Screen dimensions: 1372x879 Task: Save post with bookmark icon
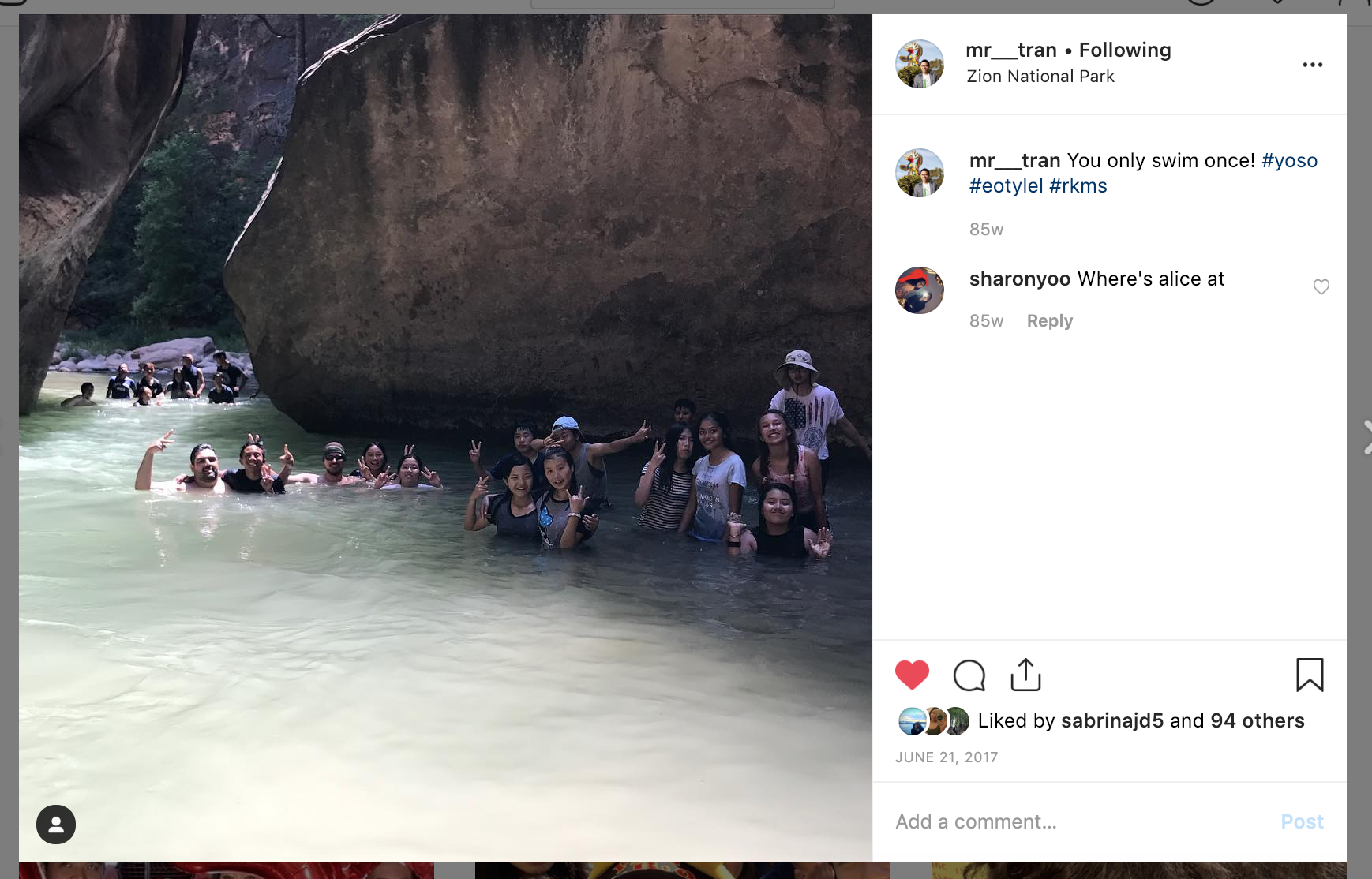[1310, 675]
